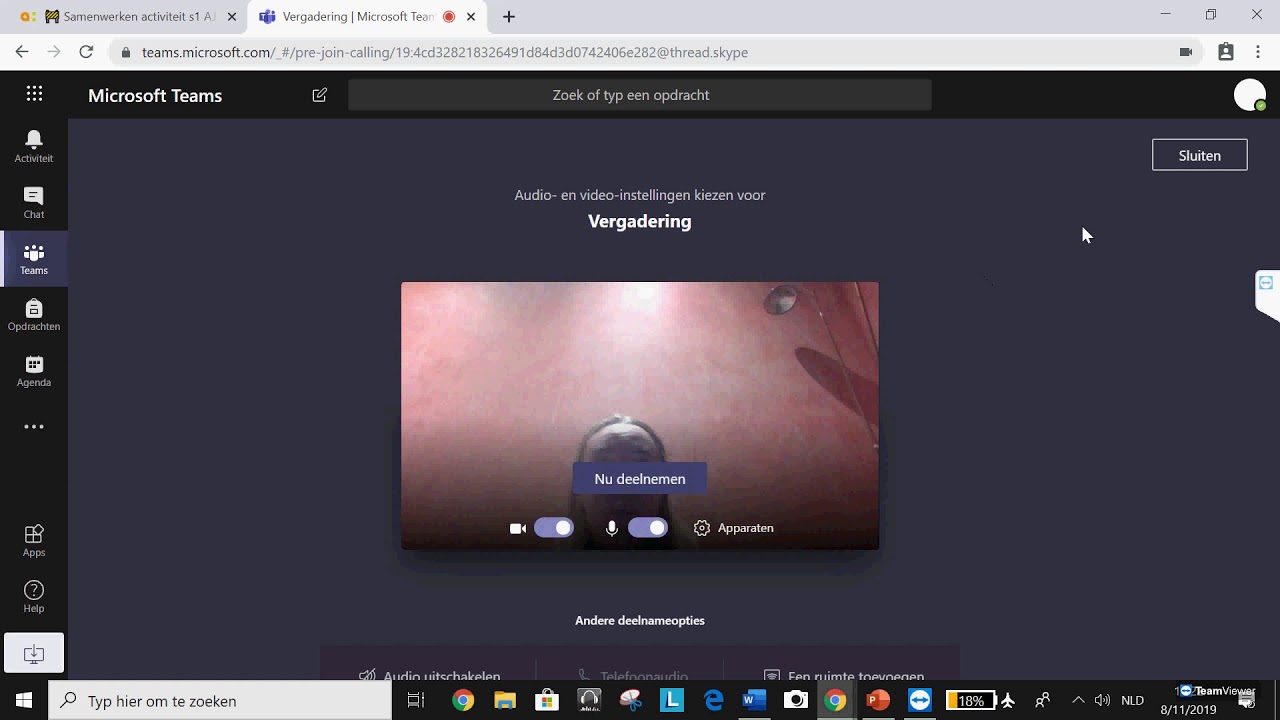1280x720 pixels.
Task: Show hidden system tray icons
Action: click(x=1078, y=701)
